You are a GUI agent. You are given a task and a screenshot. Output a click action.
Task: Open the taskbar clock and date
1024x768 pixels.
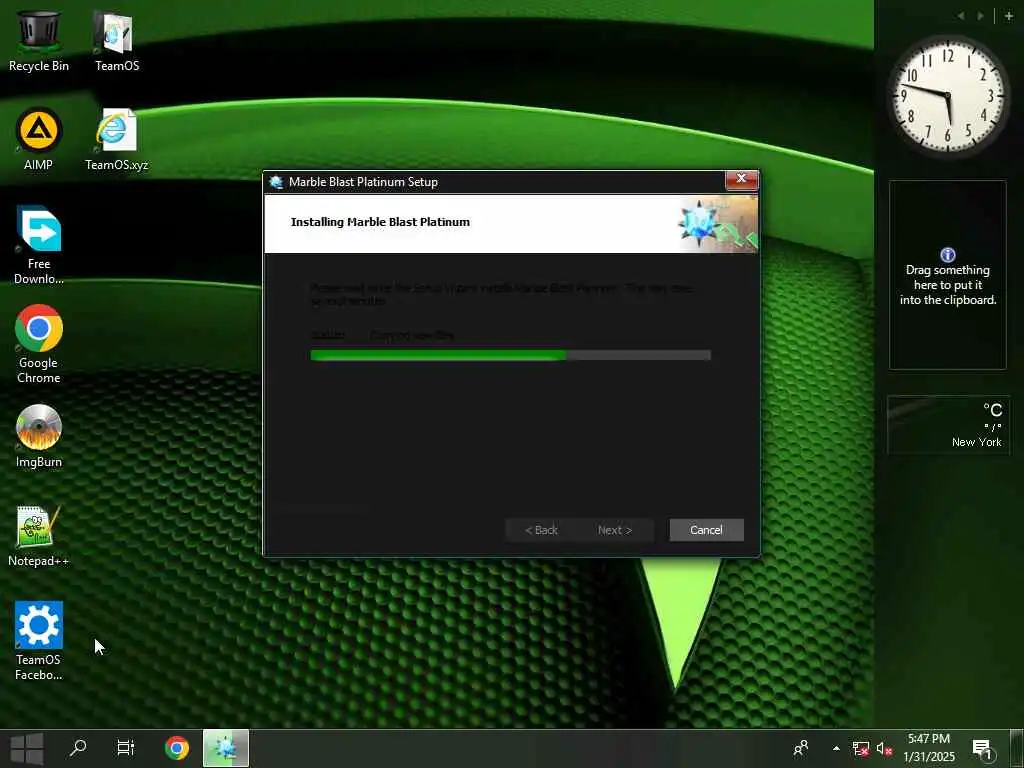click(929, 748)
